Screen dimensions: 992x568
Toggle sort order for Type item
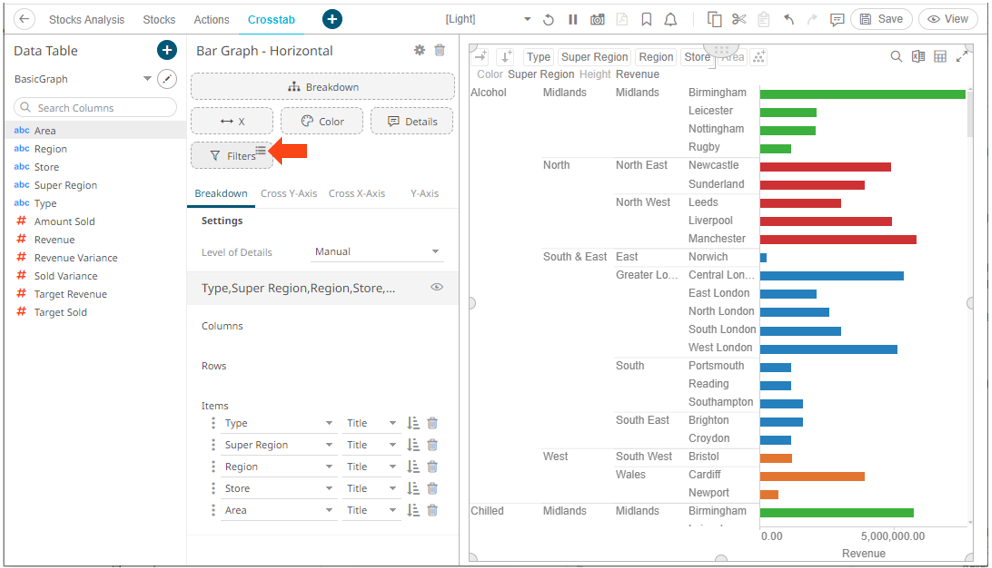coord(413,423)
